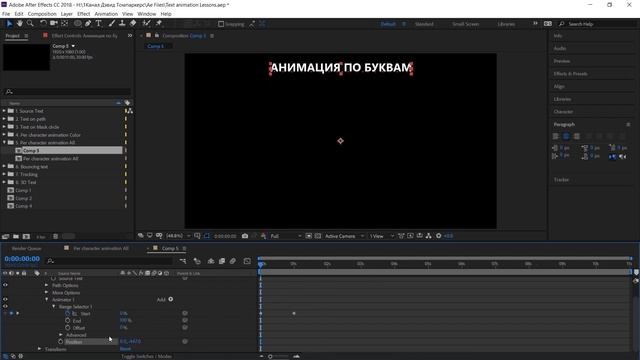This screenshot has height=360, width=640.
Task: Expand the Path Options property group
Action: click(x=47, y=285)
